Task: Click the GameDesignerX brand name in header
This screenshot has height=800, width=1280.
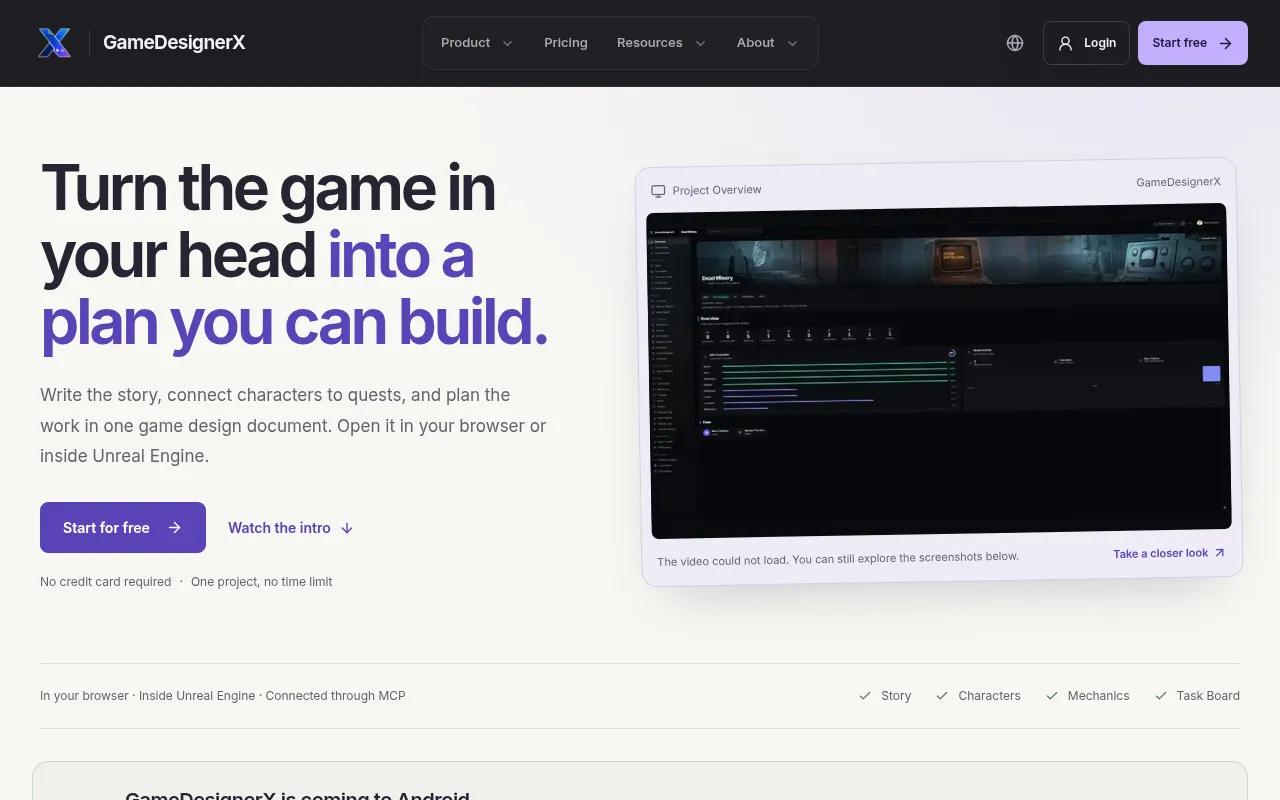Action: click(x=174, y=43)
